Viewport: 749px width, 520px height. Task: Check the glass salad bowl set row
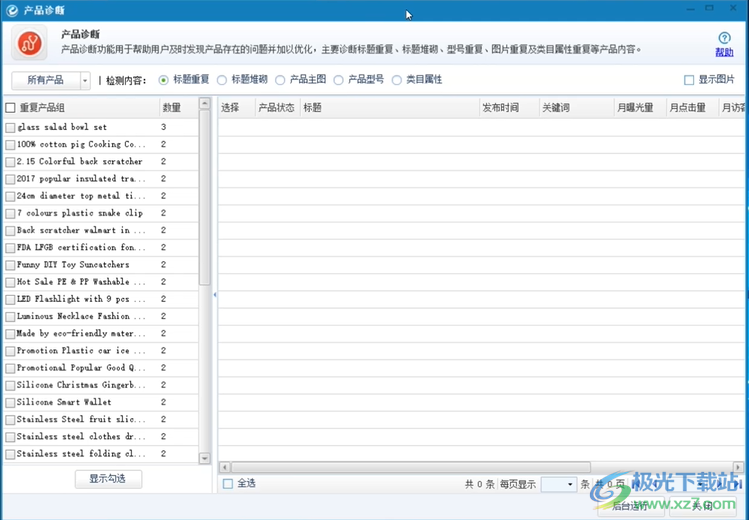coord(11,127)
